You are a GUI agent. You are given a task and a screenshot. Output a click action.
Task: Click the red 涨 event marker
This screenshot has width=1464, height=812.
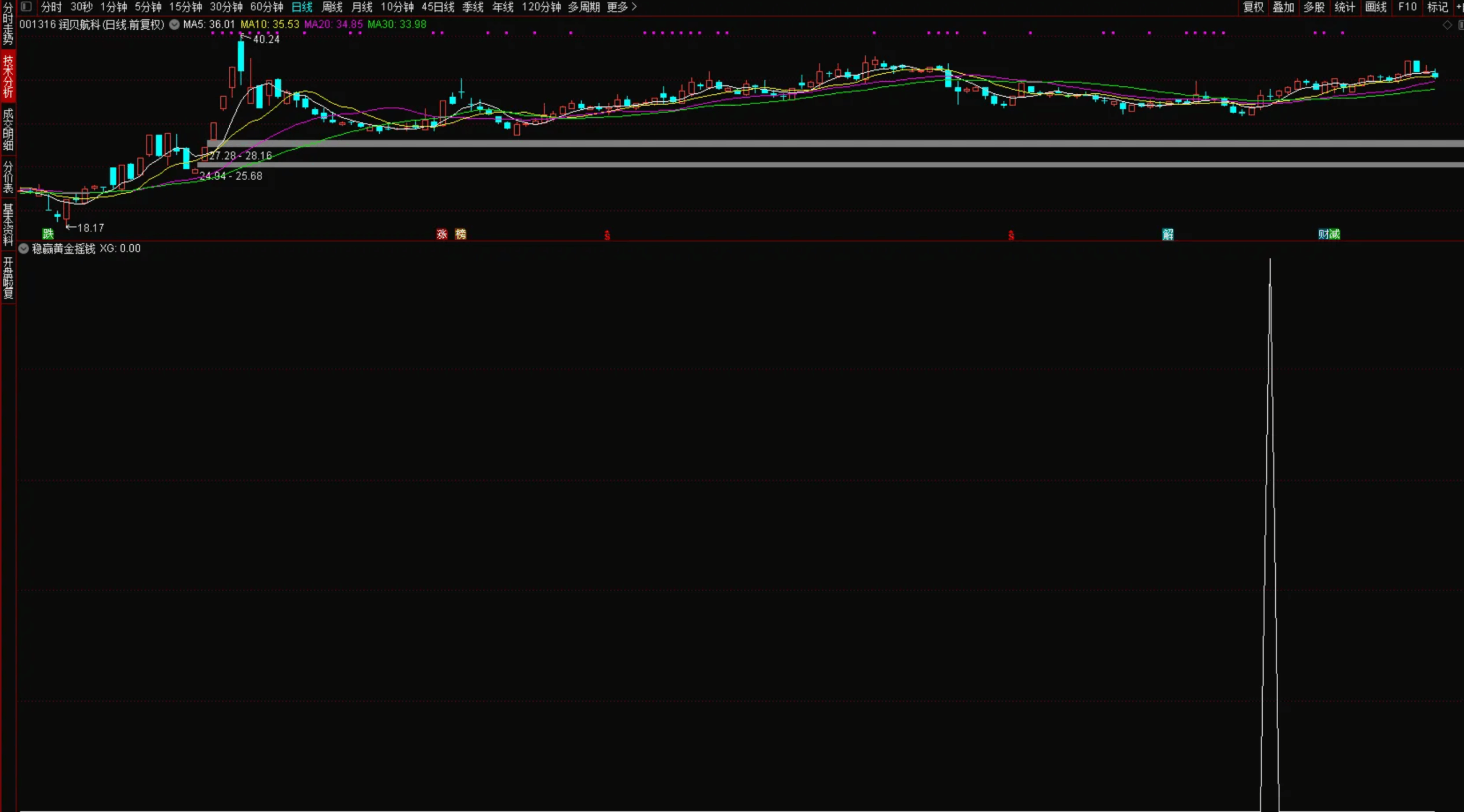(441, 234)
